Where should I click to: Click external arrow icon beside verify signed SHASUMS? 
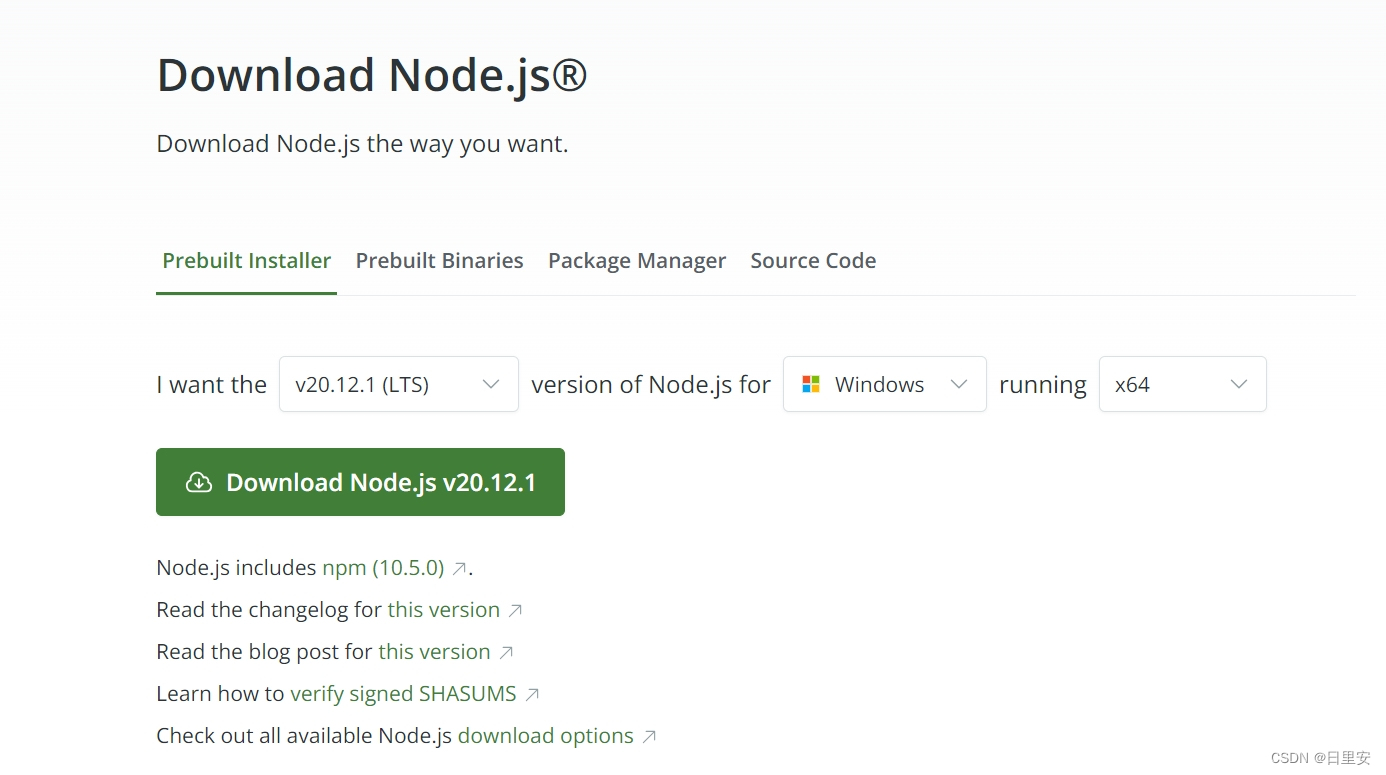point(532,695)
